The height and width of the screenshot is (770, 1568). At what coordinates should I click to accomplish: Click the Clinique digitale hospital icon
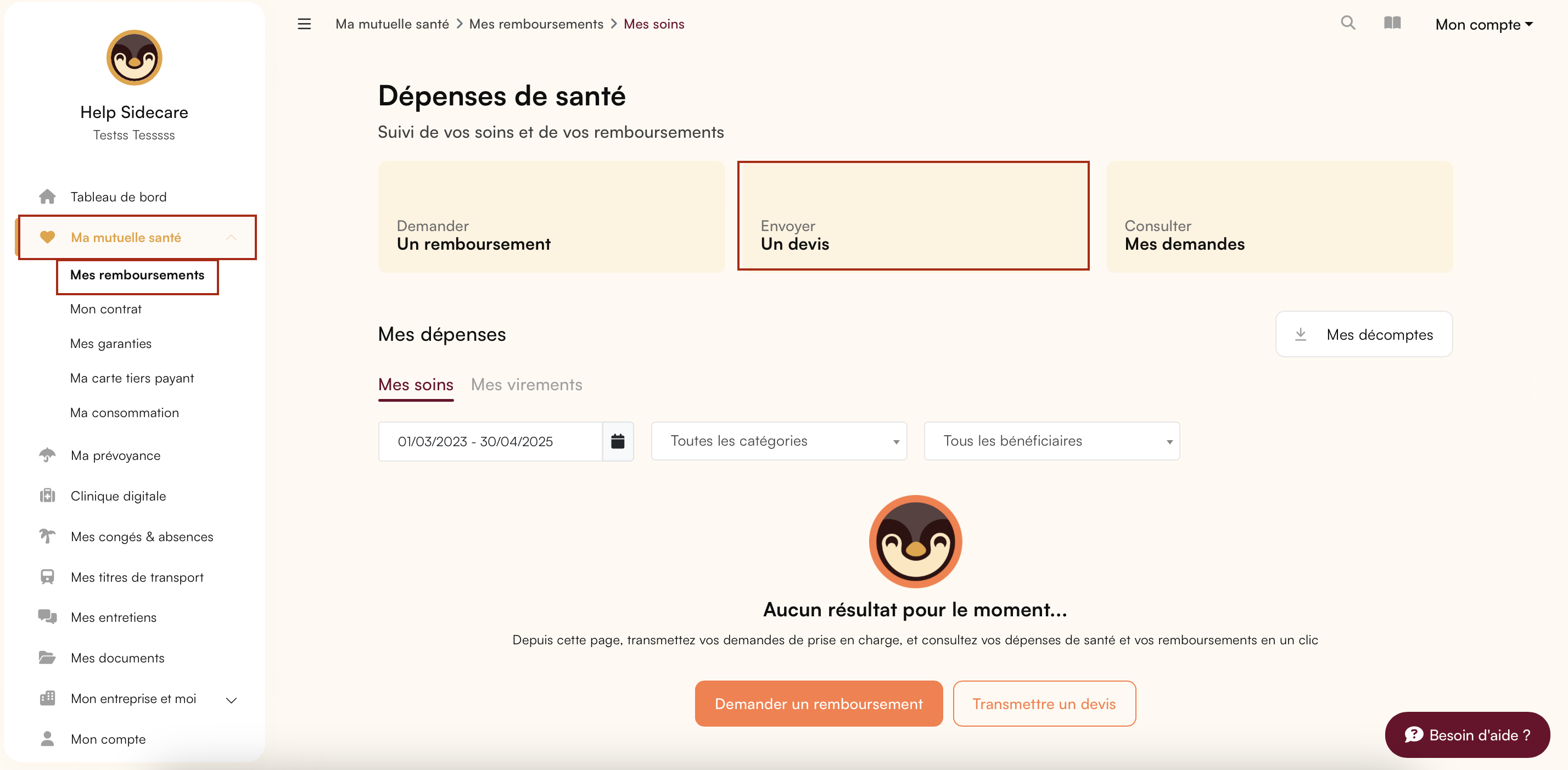47,496
